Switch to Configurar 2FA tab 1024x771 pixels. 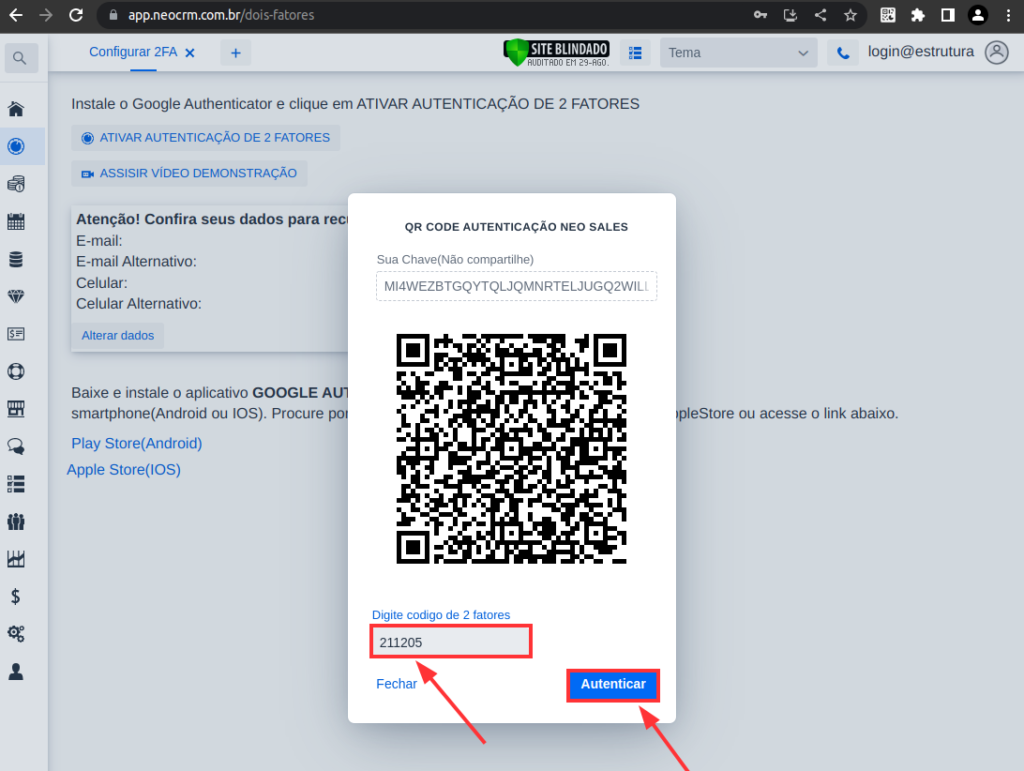[132, 52]
